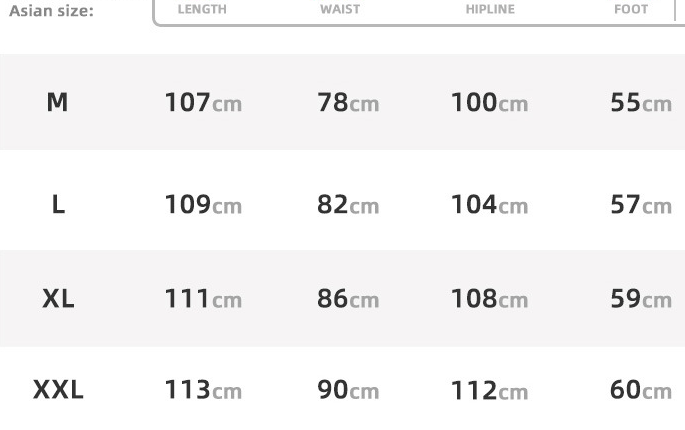Select the 55cm foot value
This screenshot has height=430, width=685.
[641, 103]
